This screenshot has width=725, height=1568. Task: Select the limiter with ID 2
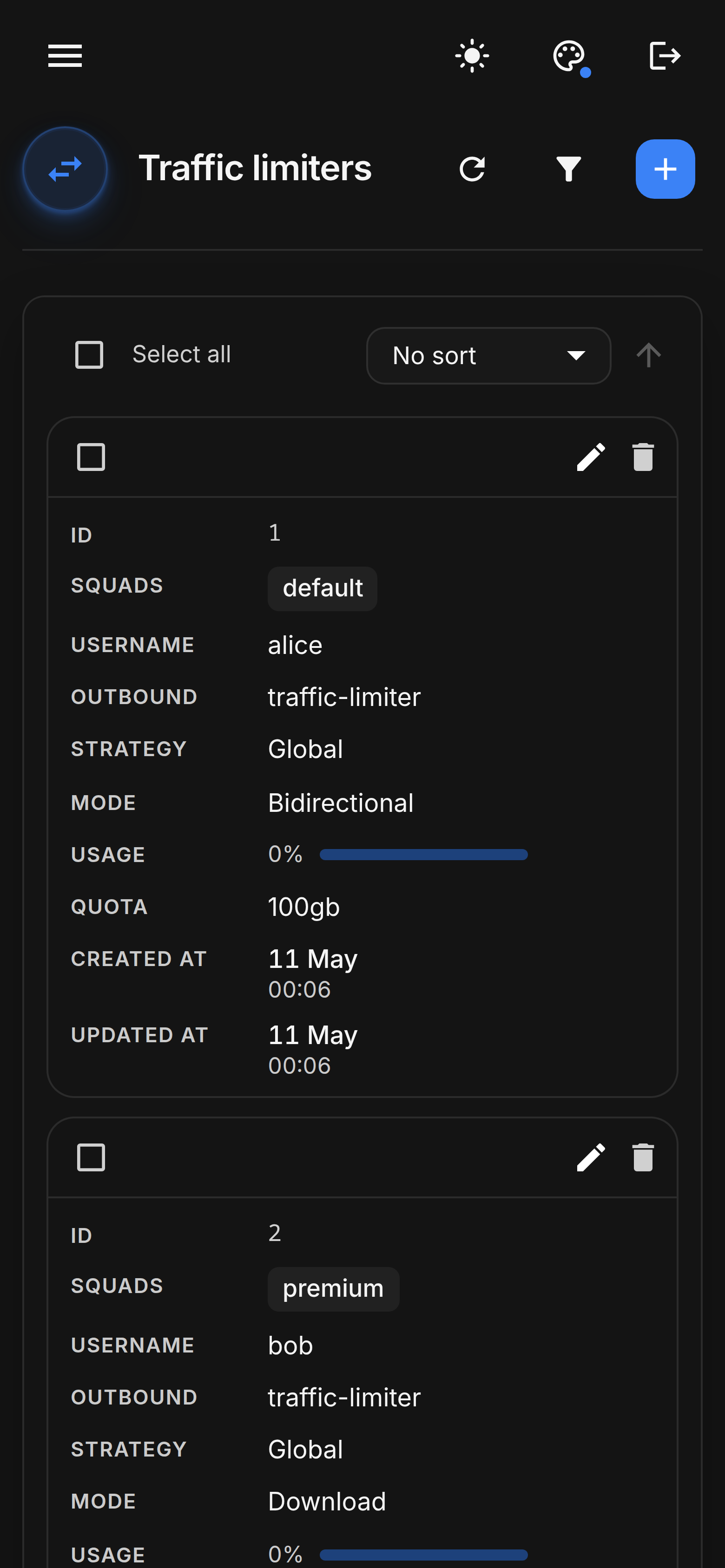pos(91,1157)
